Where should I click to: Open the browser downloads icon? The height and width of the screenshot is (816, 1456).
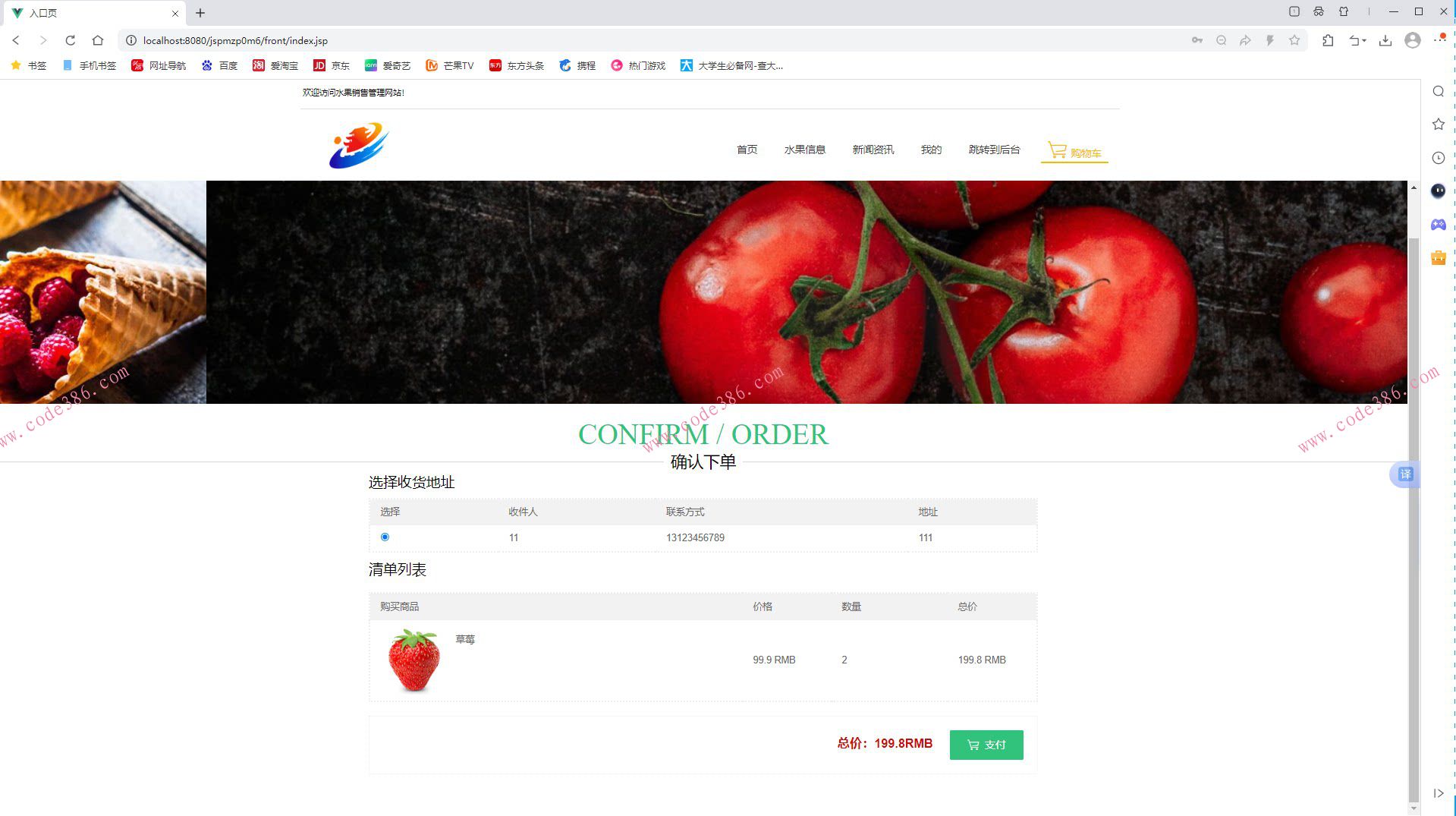[x=1385, y=40]
